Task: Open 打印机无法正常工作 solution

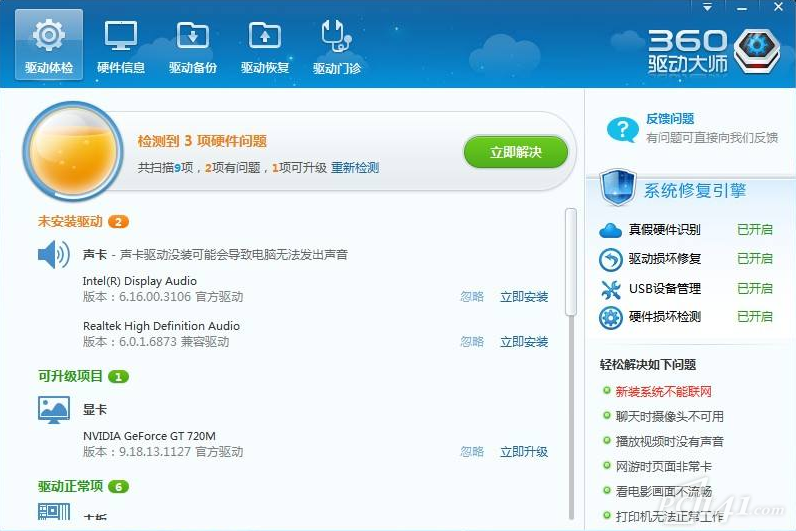Action: 670,516
